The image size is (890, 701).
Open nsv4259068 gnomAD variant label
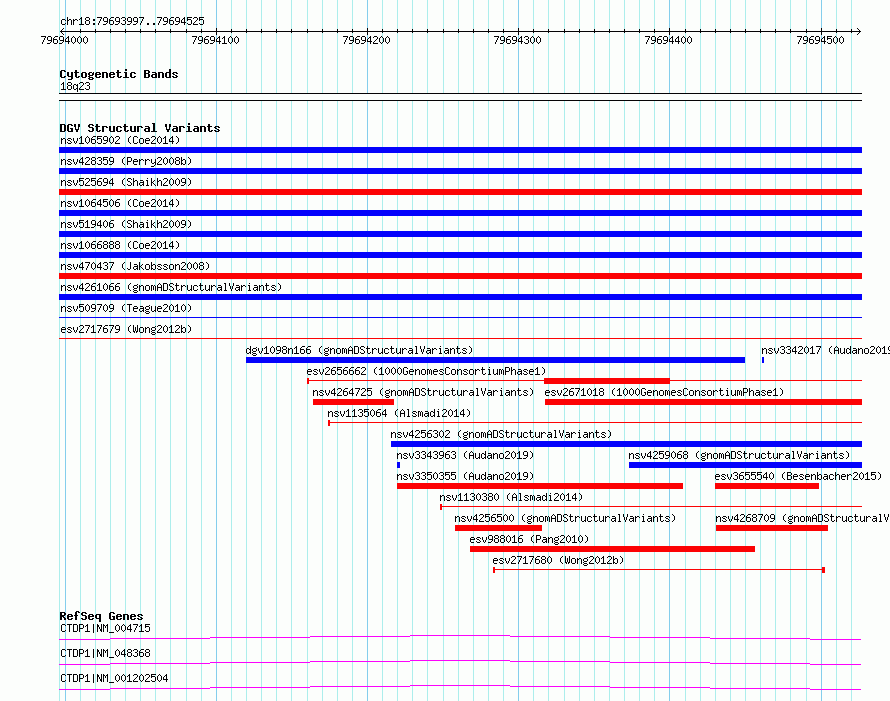point(739,455)
